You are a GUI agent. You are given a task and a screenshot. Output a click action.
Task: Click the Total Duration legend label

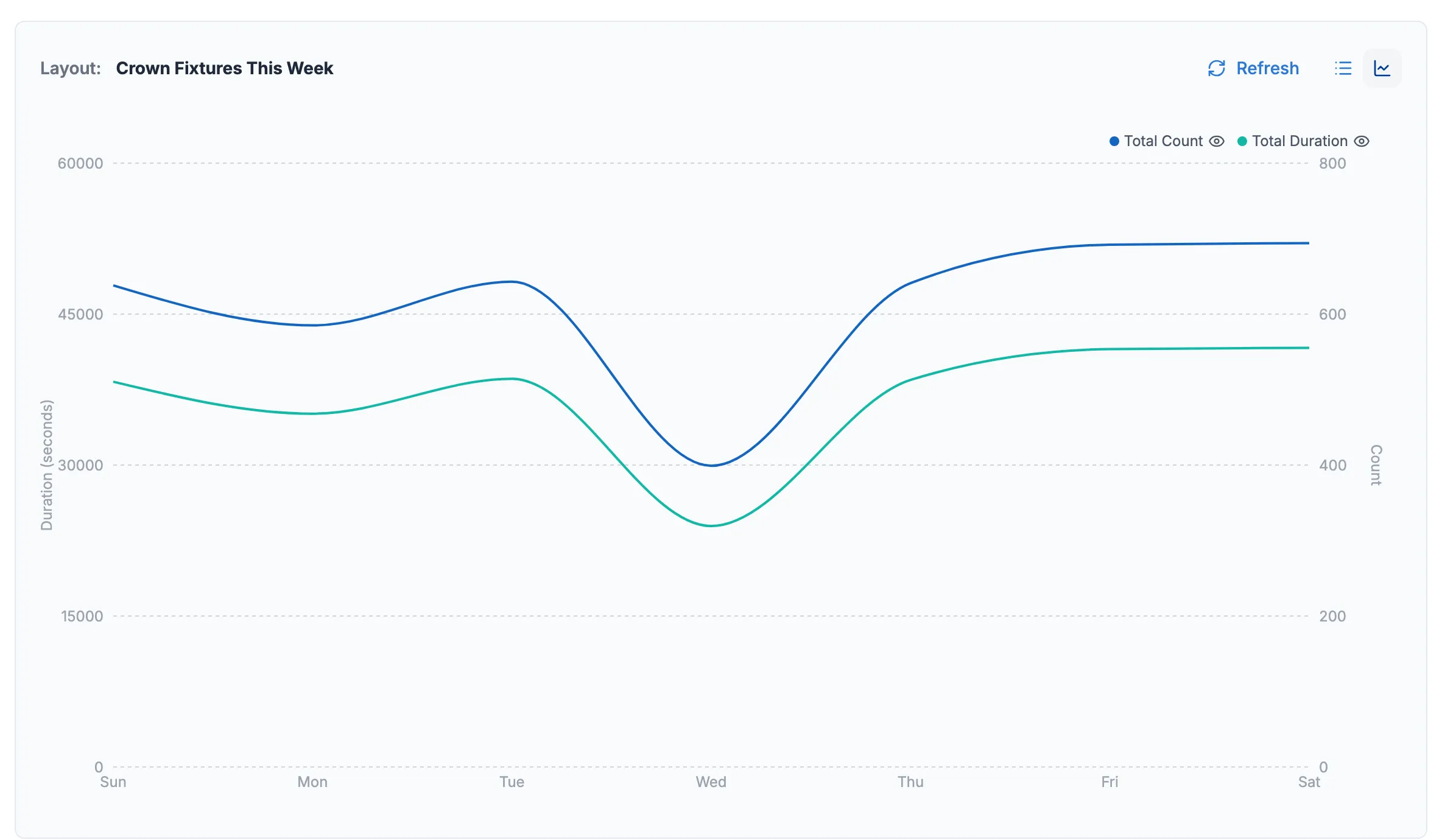[x=1300, y=141]
